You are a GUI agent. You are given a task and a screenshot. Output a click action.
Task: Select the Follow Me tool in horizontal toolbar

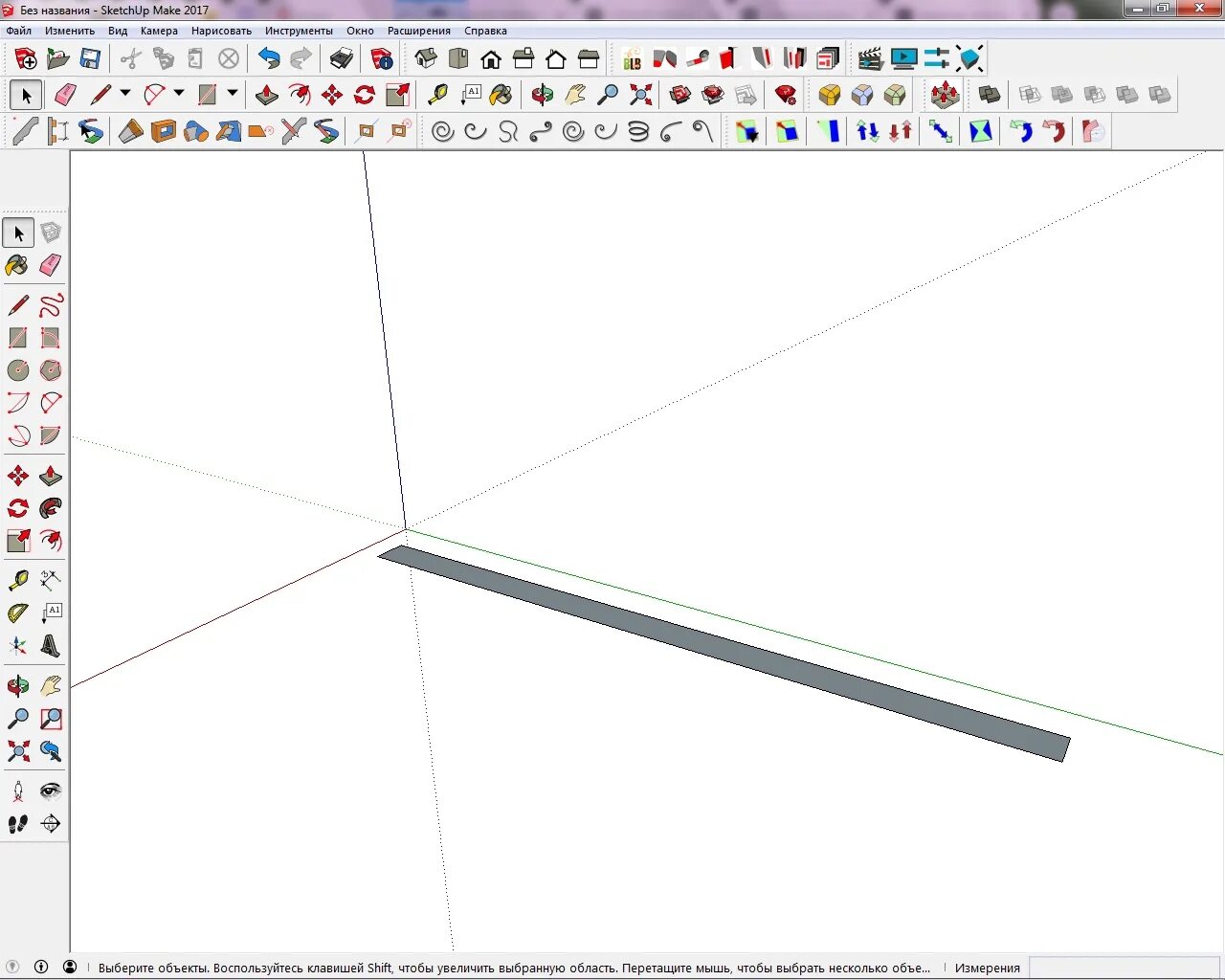click(300, 95)
